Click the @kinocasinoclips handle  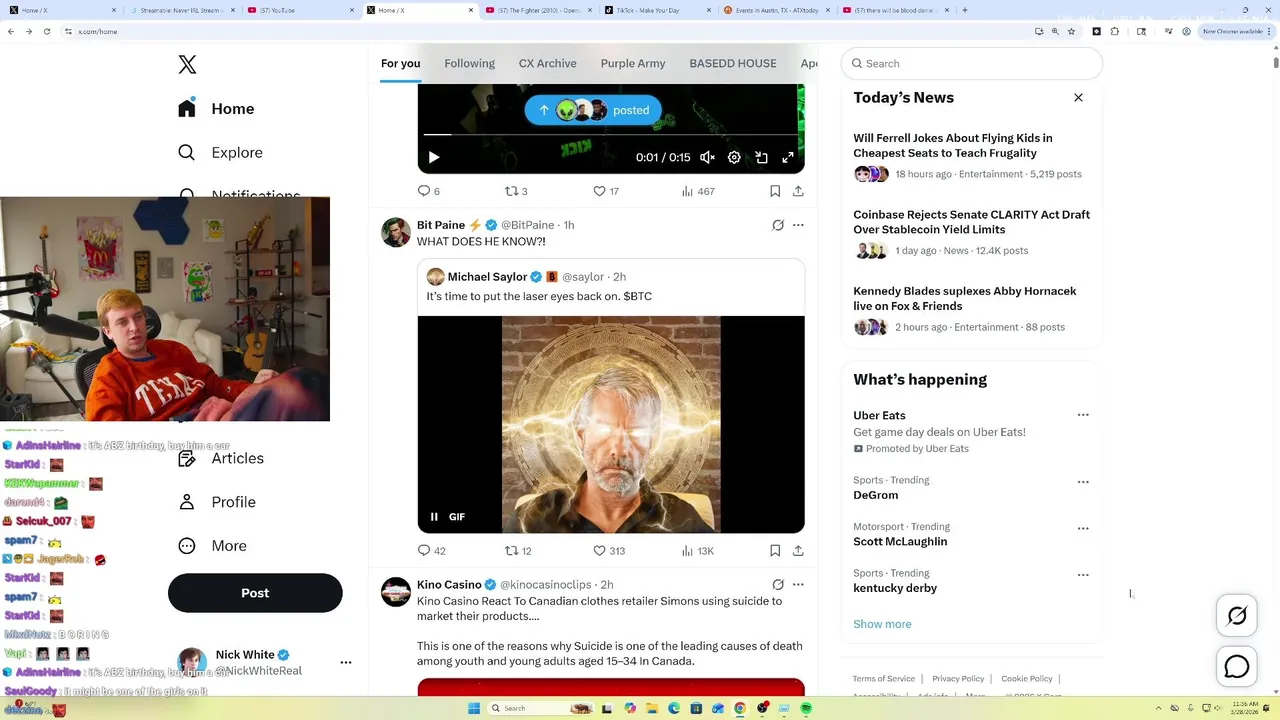(546, 585)
